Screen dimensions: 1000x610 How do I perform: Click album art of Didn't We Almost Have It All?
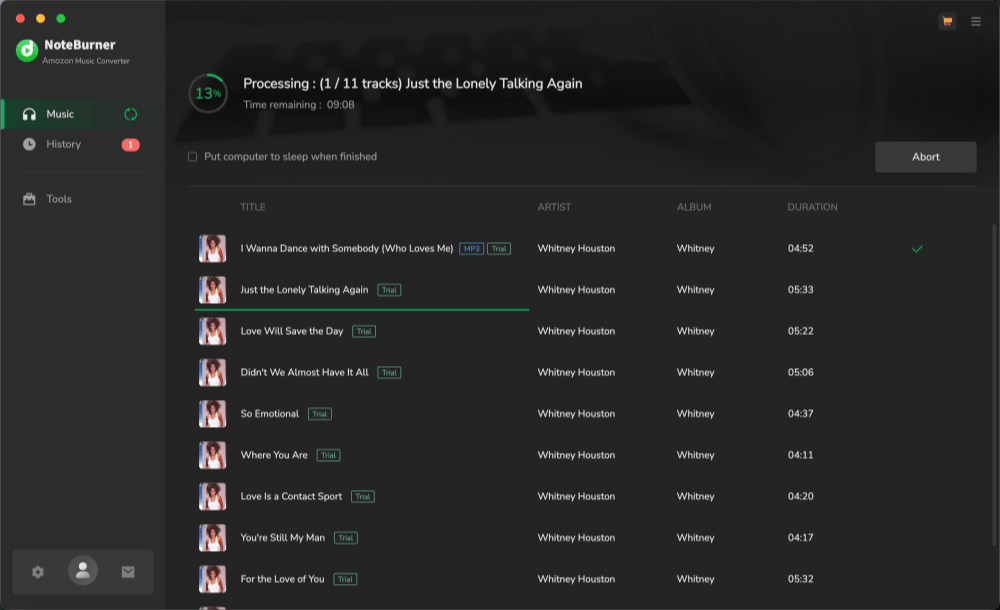coord(212,373)
